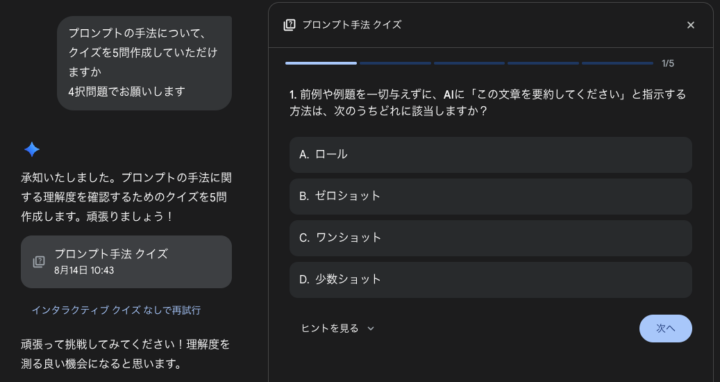Click the 次へ button
This screenshot has height=382, width=720.
coord(665,328)
